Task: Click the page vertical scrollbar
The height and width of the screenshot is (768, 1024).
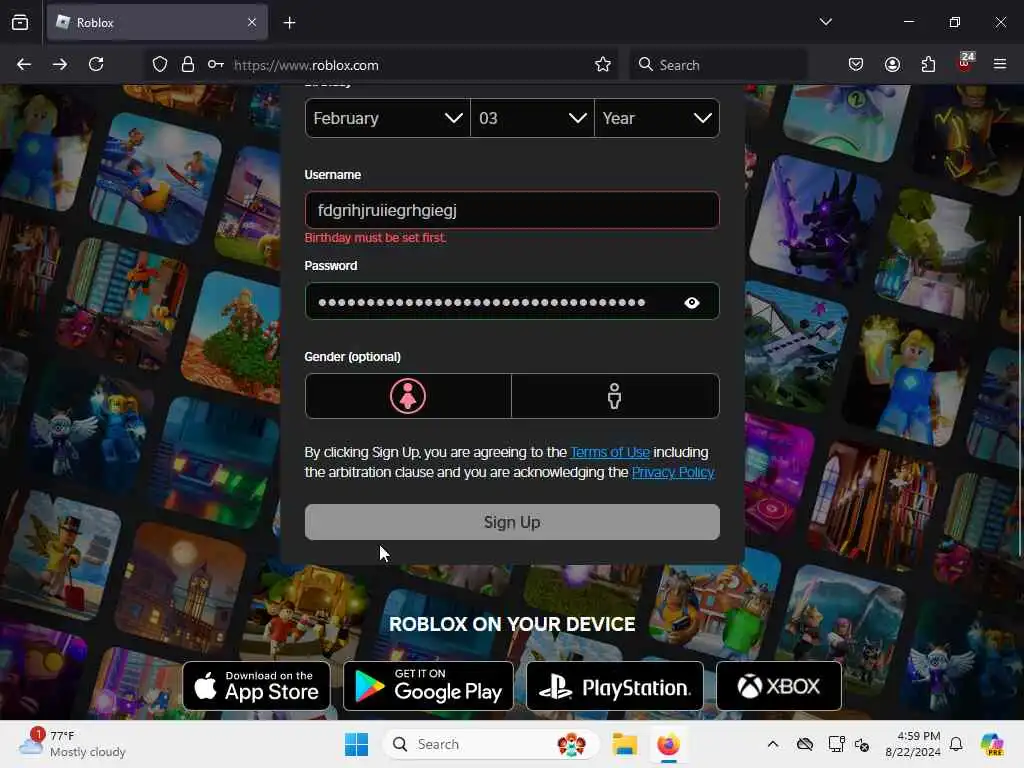Action: 1020,387
